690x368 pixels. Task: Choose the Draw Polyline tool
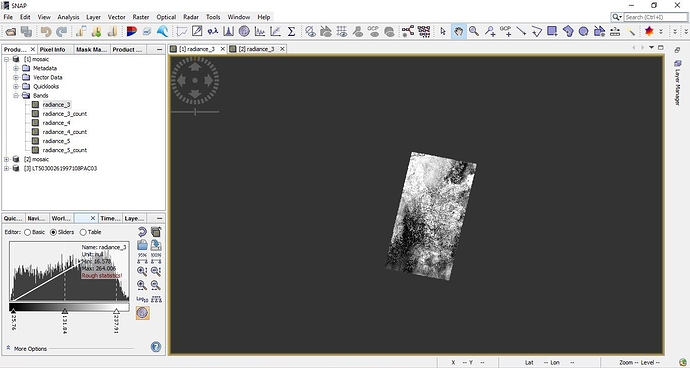(x=536, y=31)
